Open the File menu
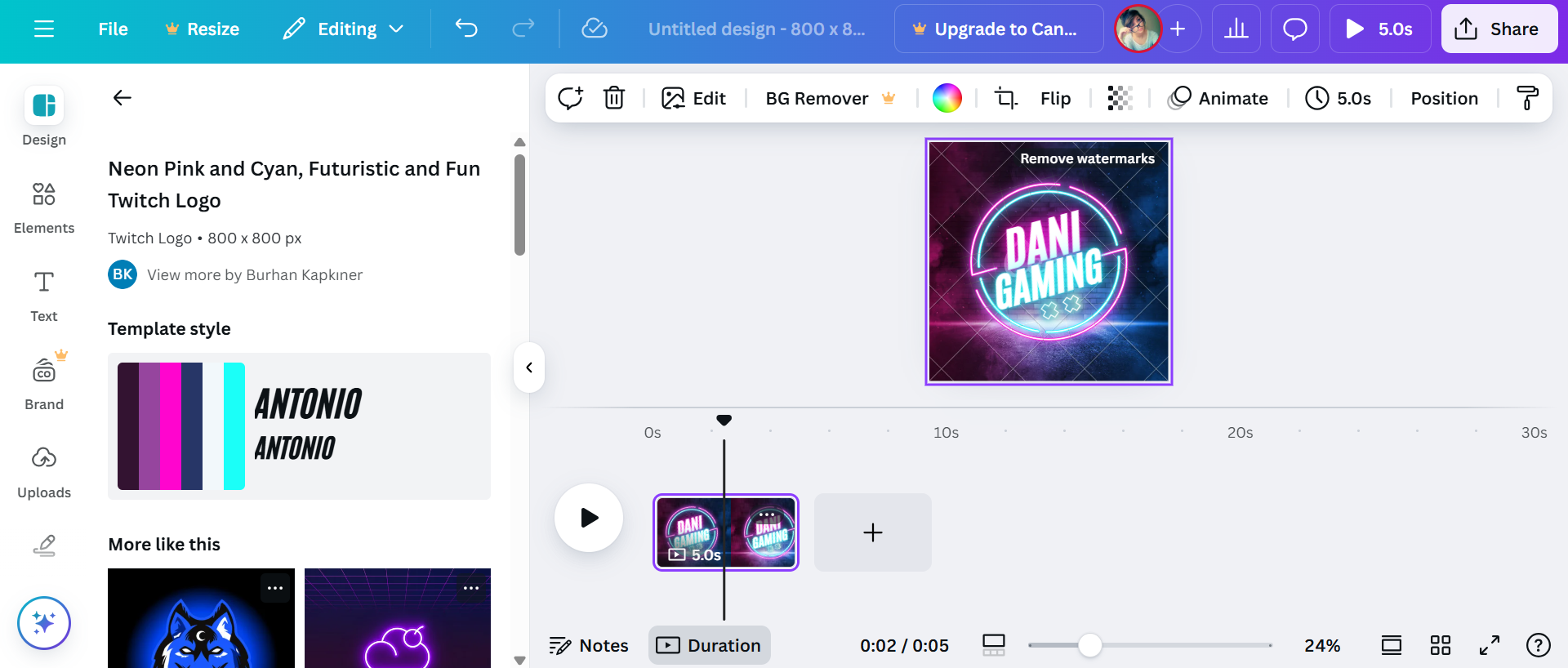1568x668 pixels. coord(113,29)
